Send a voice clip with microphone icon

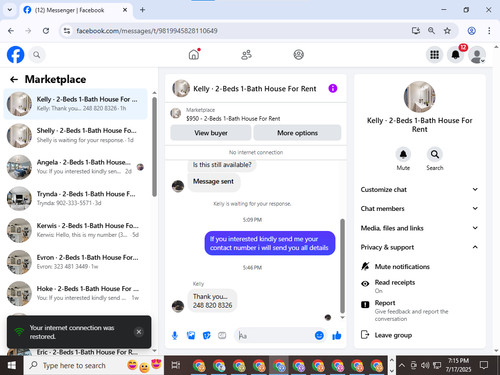tap(175, 335)
